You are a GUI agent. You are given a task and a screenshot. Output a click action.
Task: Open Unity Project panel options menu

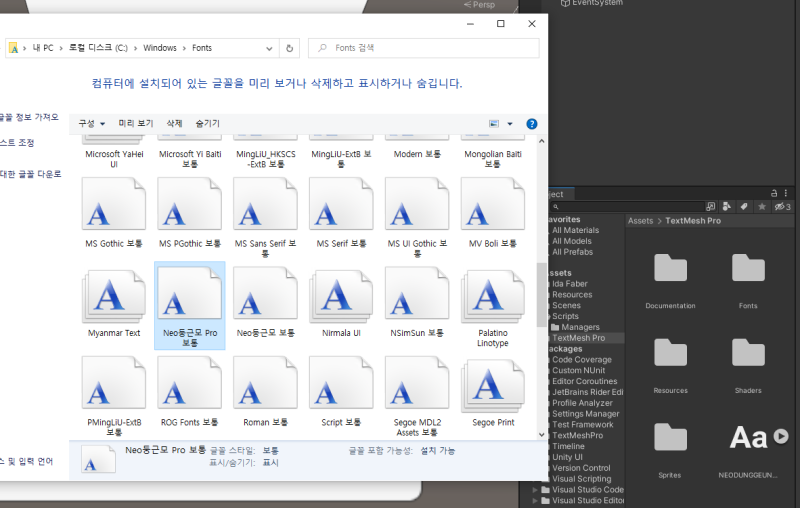pyautogui.click(x=786, y=193)
